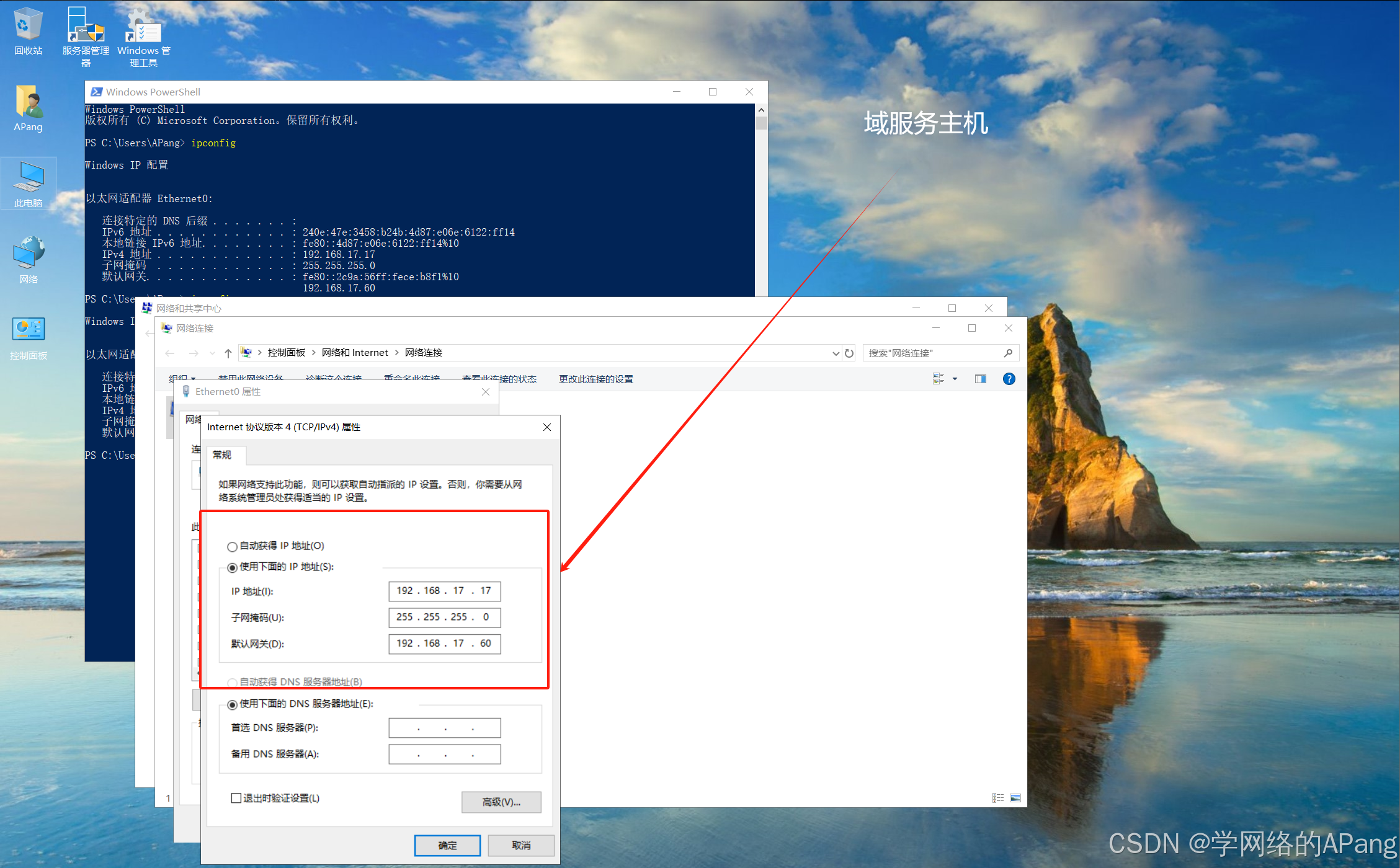Click the refresh icon beside the address bar
The height and width of the screenshot is (868, 1400).
[849, 353]
